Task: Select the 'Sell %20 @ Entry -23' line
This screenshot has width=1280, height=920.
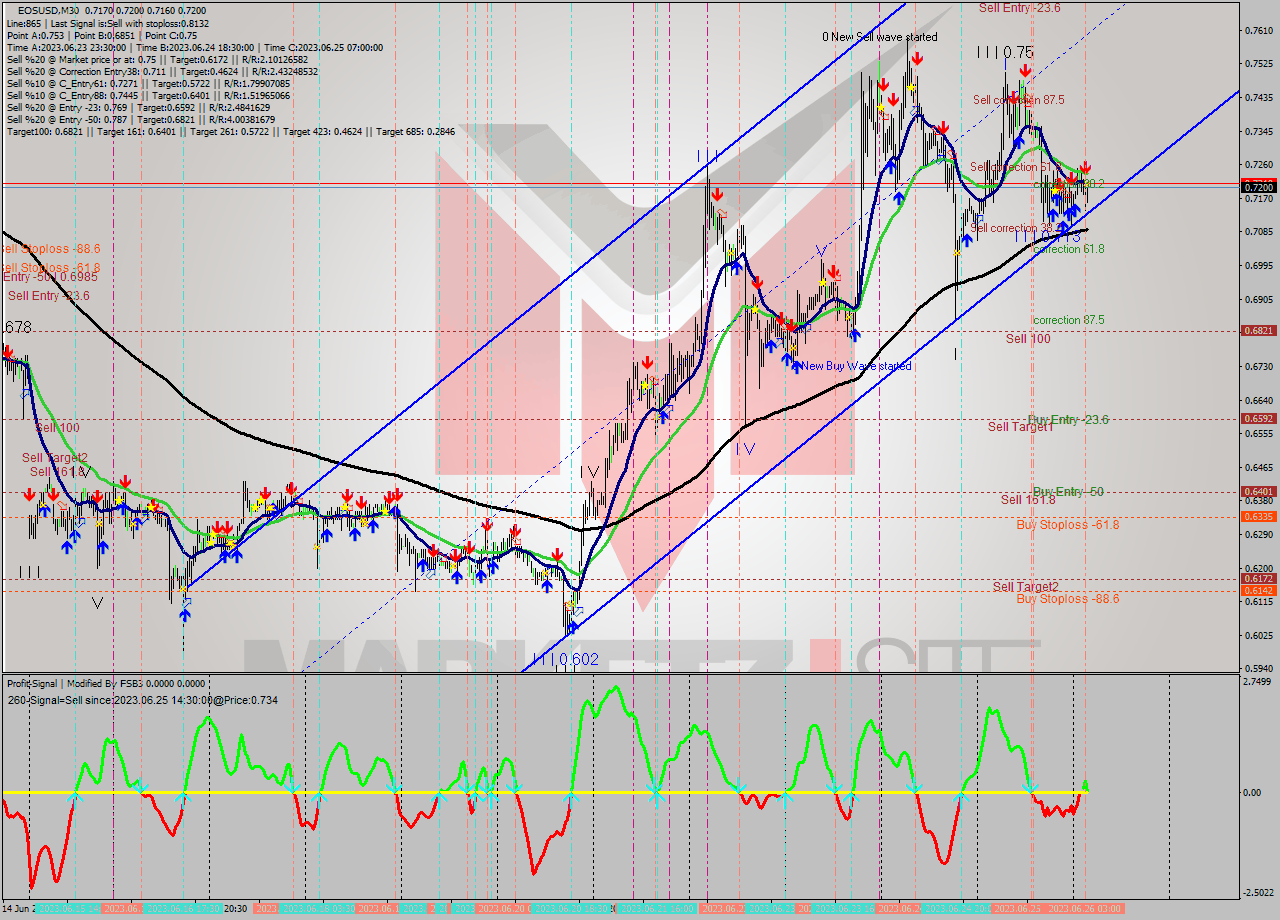Action: 138,107
